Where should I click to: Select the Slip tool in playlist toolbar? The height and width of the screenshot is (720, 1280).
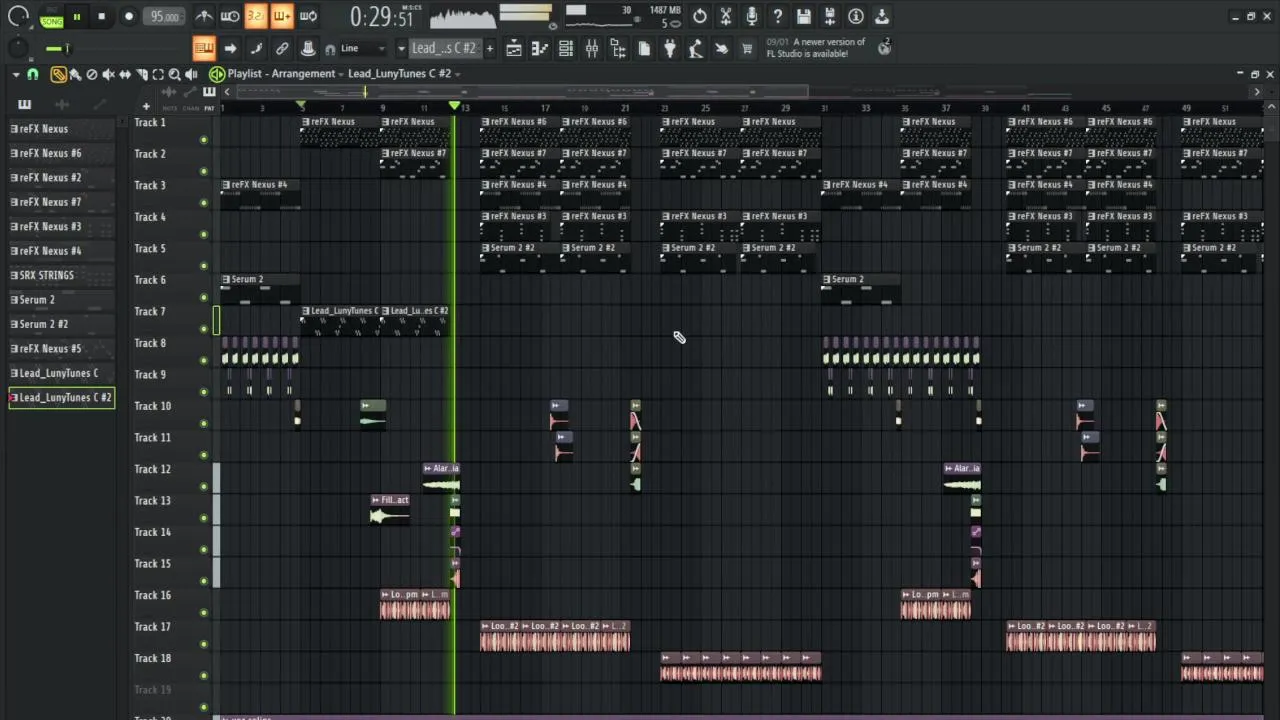[x=125, y=74]
